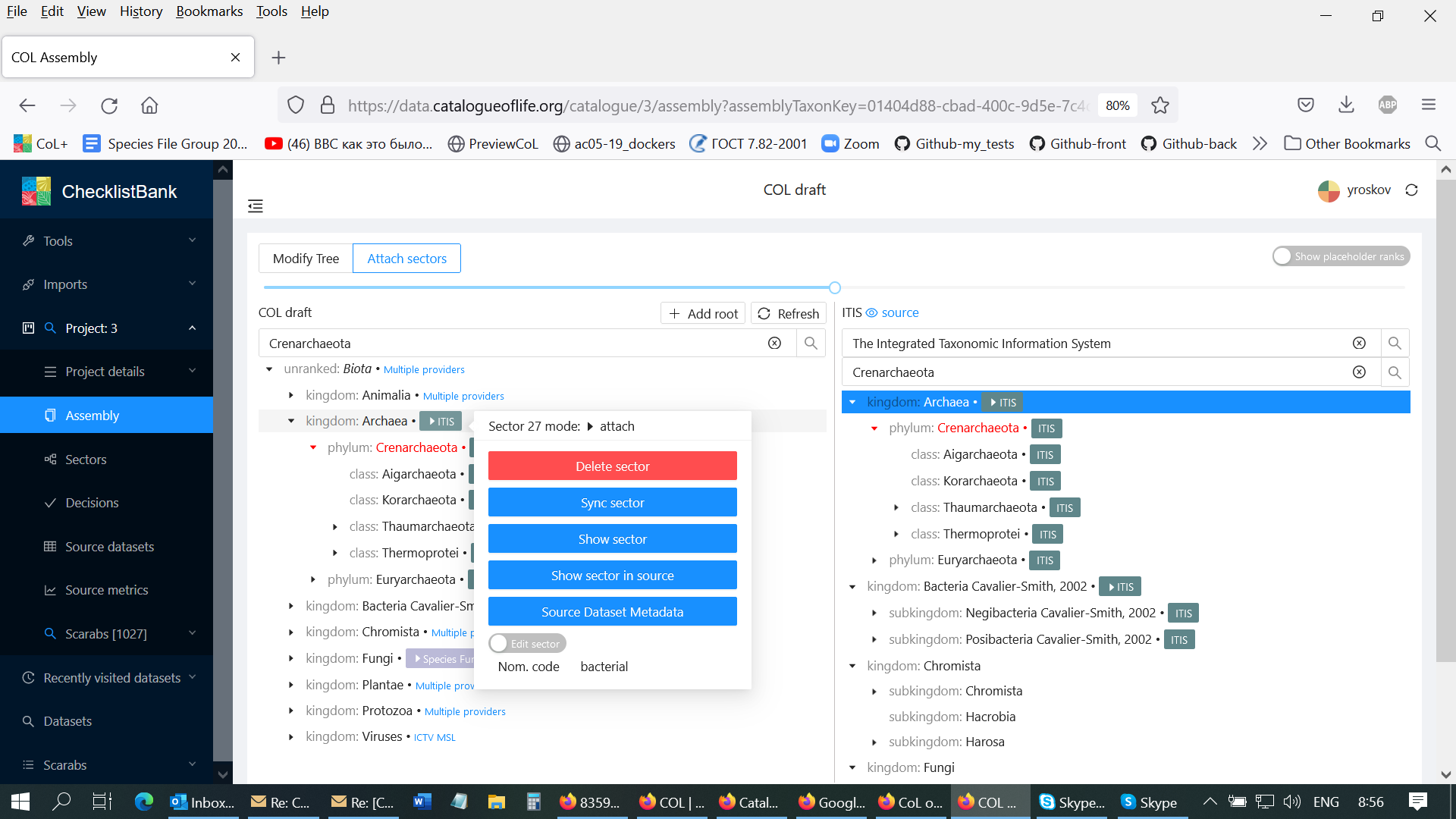
Task: Select the Sectors panel in the sidebar
Action: [86, 459]
